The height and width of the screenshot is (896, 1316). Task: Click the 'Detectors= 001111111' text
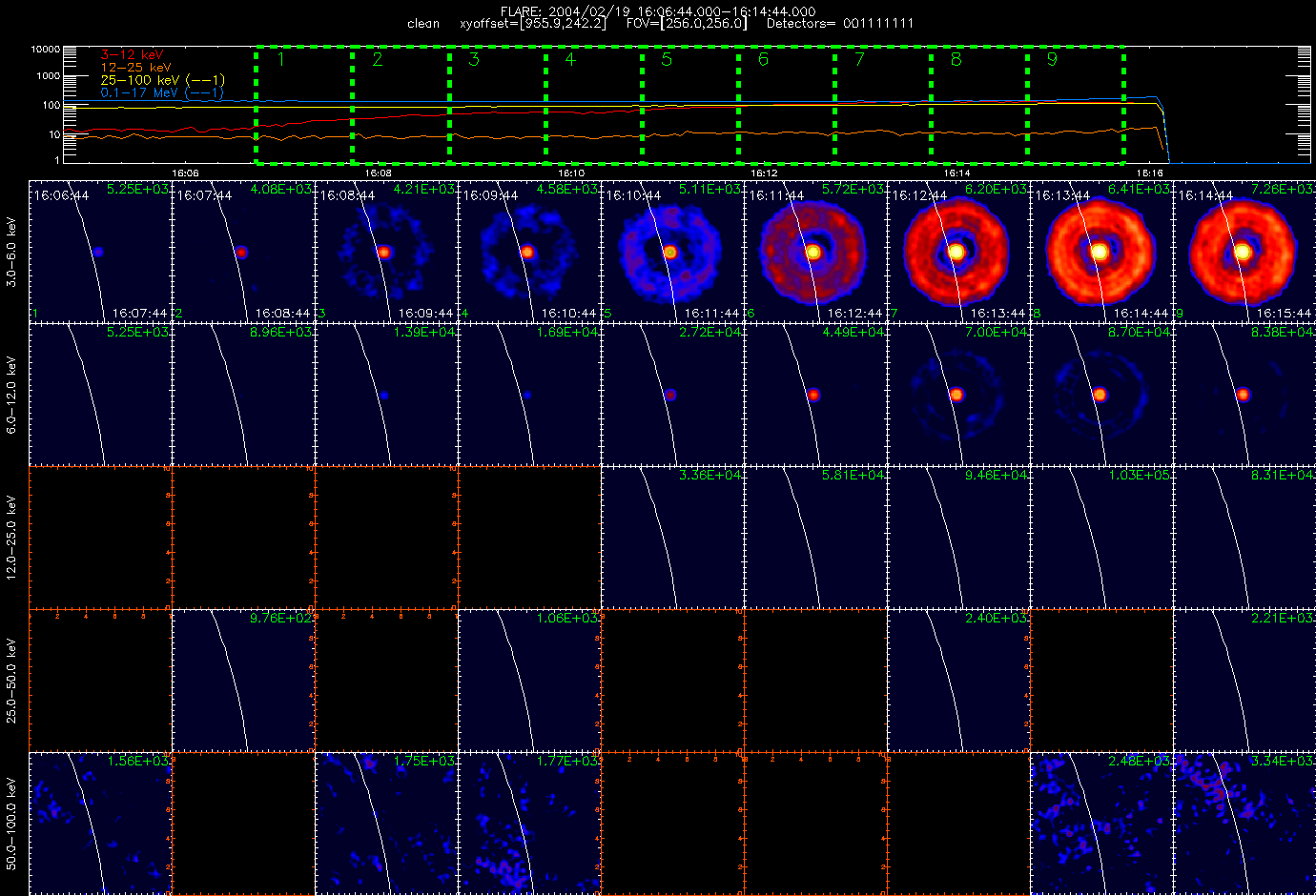coord(840,23)
